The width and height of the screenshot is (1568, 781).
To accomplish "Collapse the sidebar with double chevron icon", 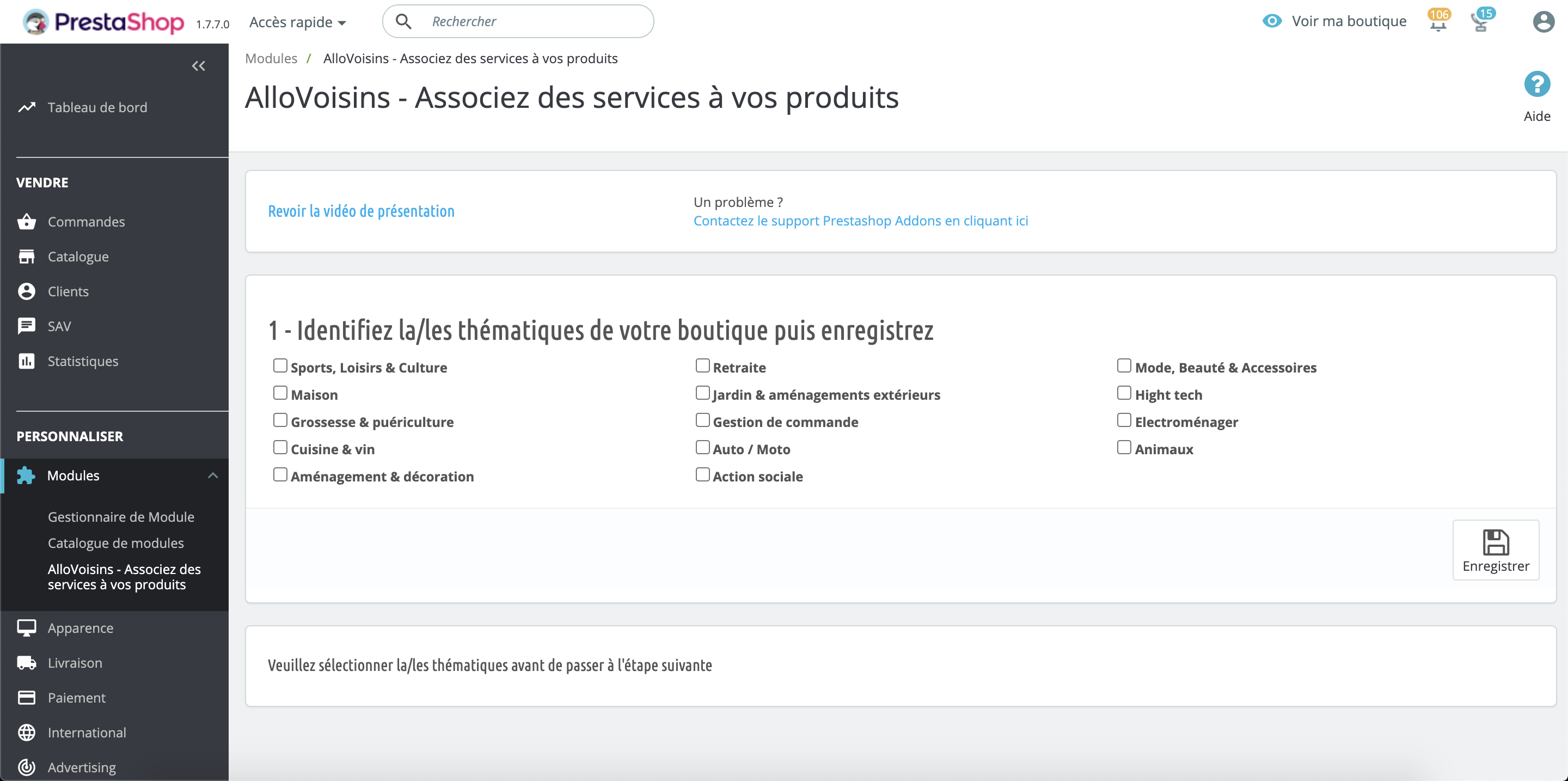I will 198,66.
